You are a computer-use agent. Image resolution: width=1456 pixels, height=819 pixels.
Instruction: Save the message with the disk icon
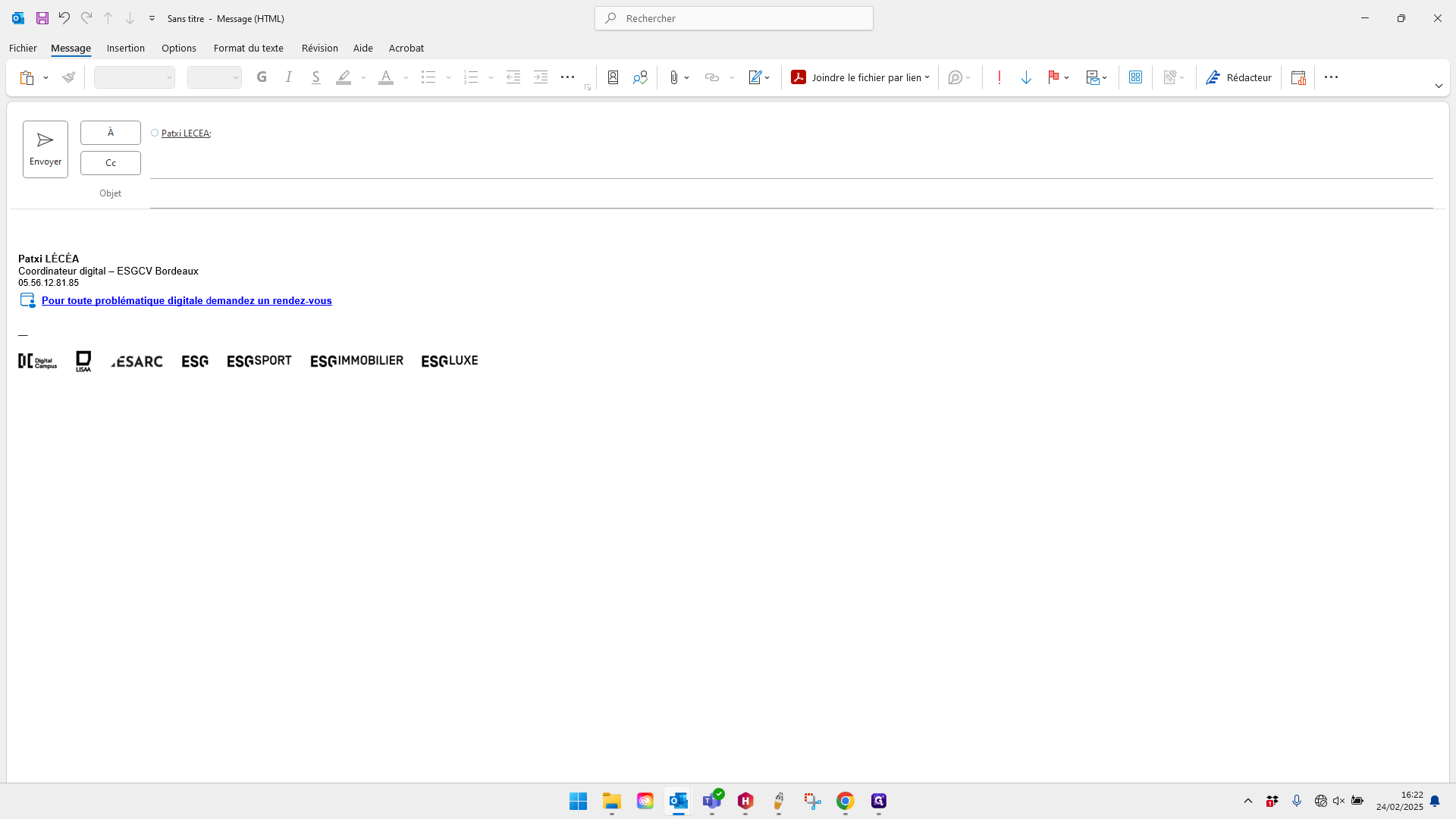pos(42,18)
